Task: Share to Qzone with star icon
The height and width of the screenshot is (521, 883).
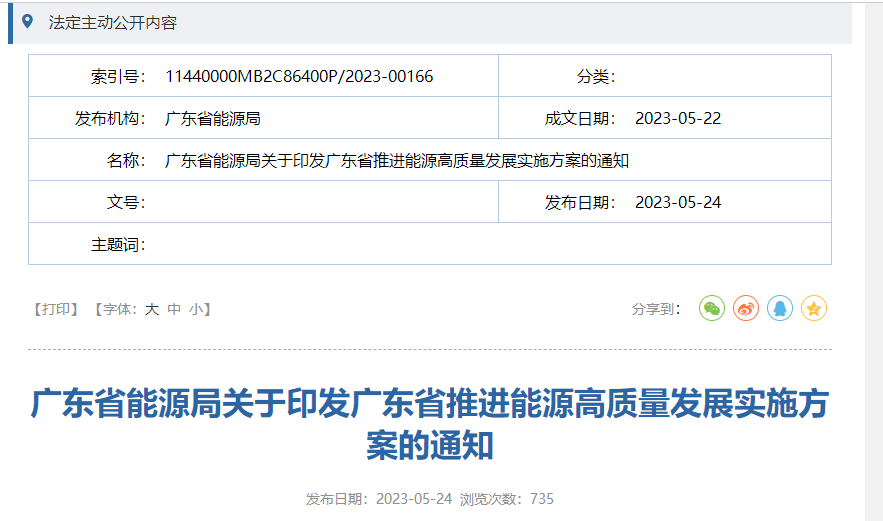Action: (x=814, y=309)
